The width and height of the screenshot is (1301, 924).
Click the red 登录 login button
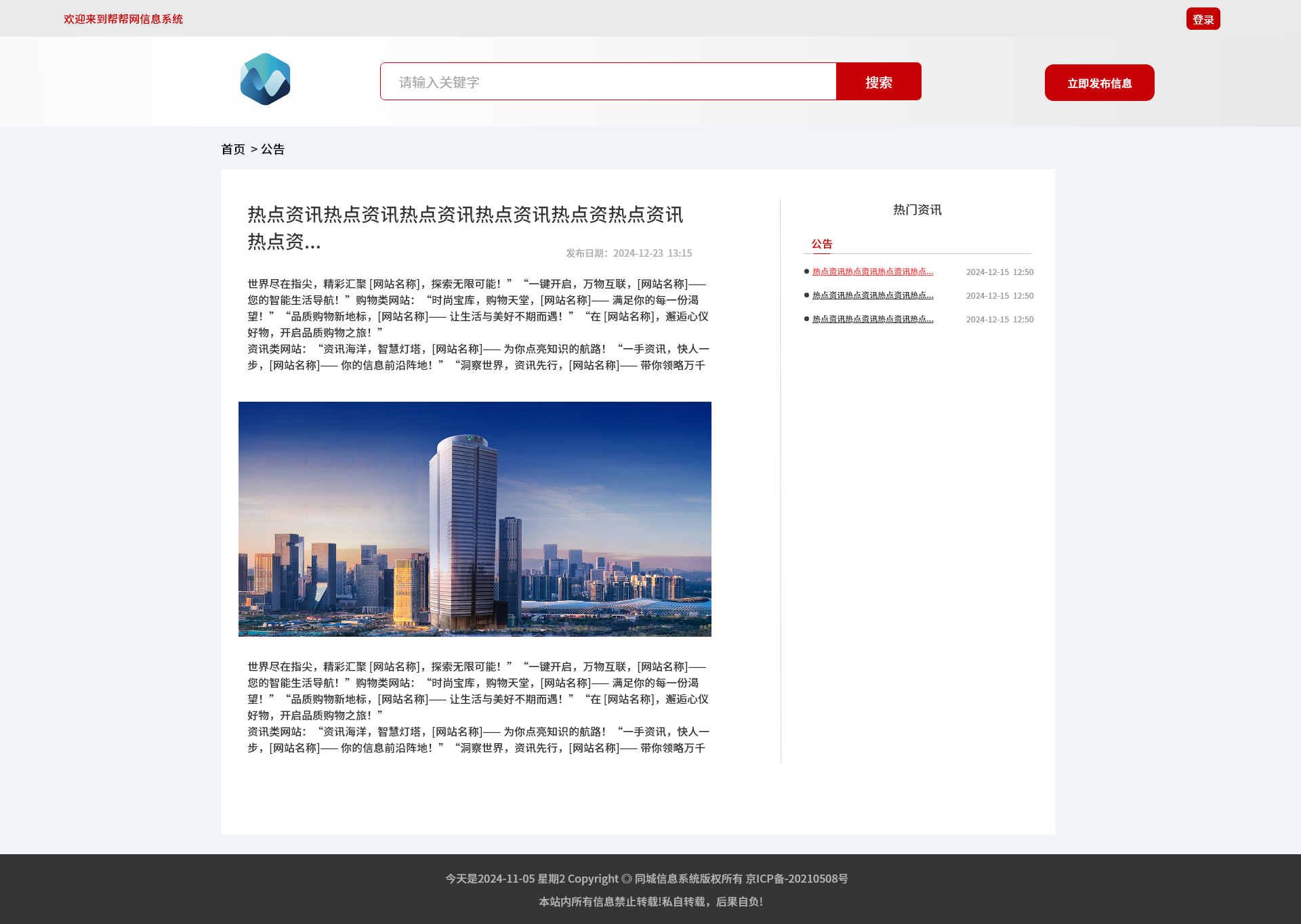pos(1203,19)
